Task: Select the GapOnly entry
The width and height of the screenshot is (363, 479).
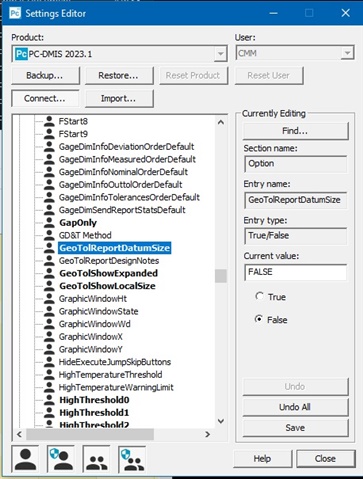Action: click(78, 223)
